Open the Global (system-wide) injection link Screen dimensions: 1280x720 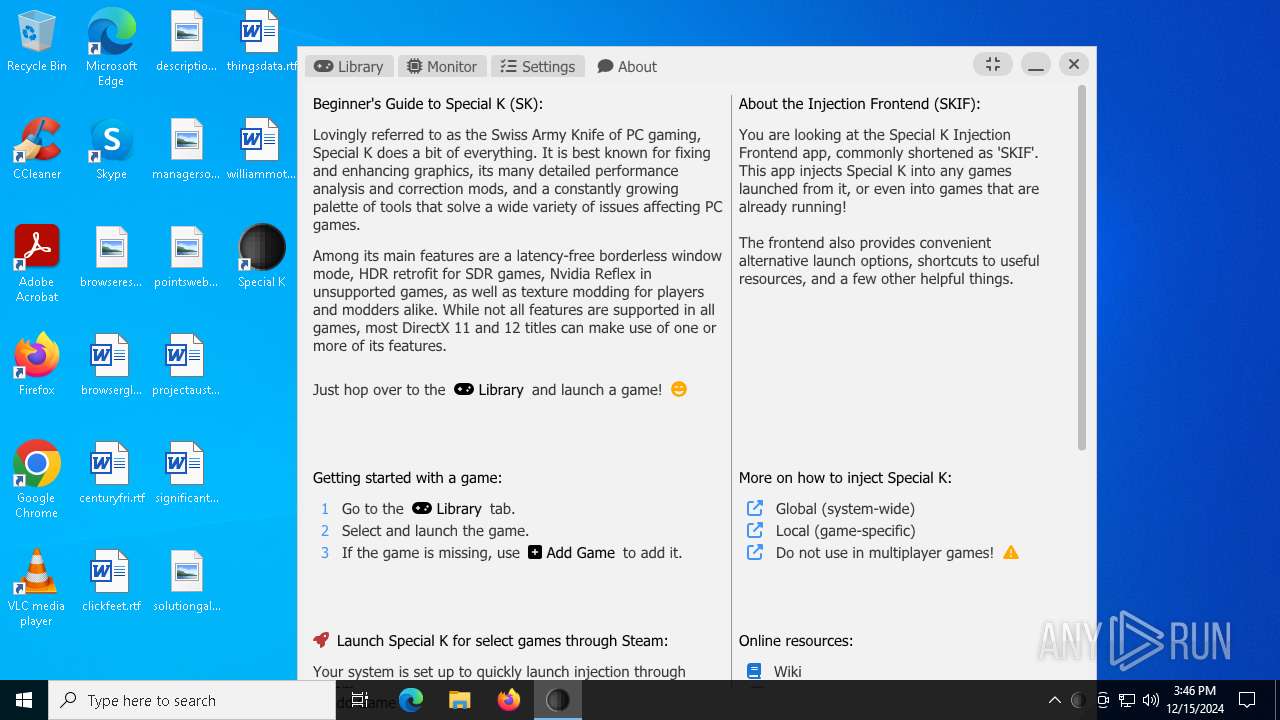click(x=845, y=509)
